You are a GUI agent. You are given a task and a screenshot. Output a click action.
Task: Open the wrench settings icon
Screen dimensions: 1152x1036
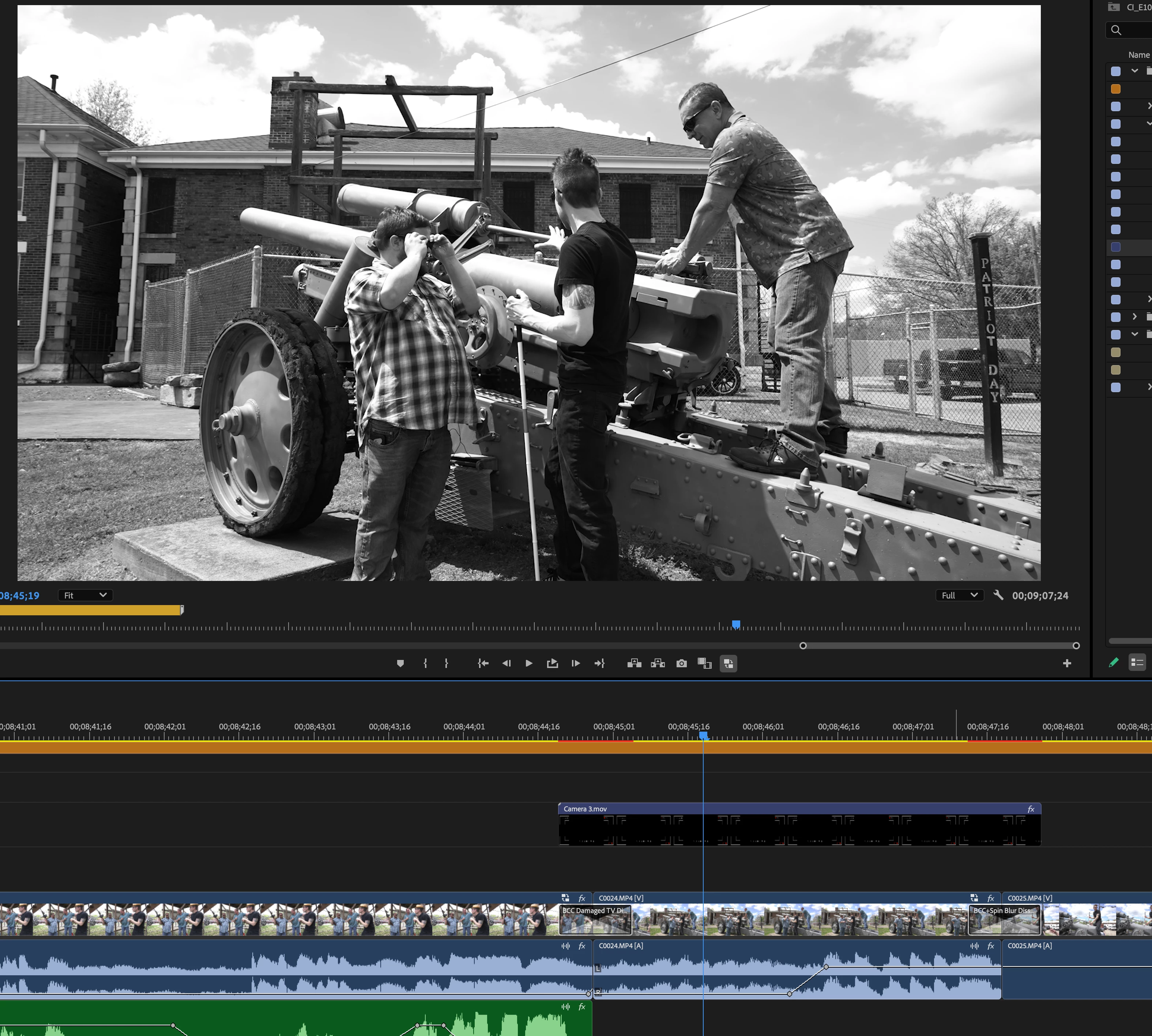pyautogui.click(x=998, y=595)
